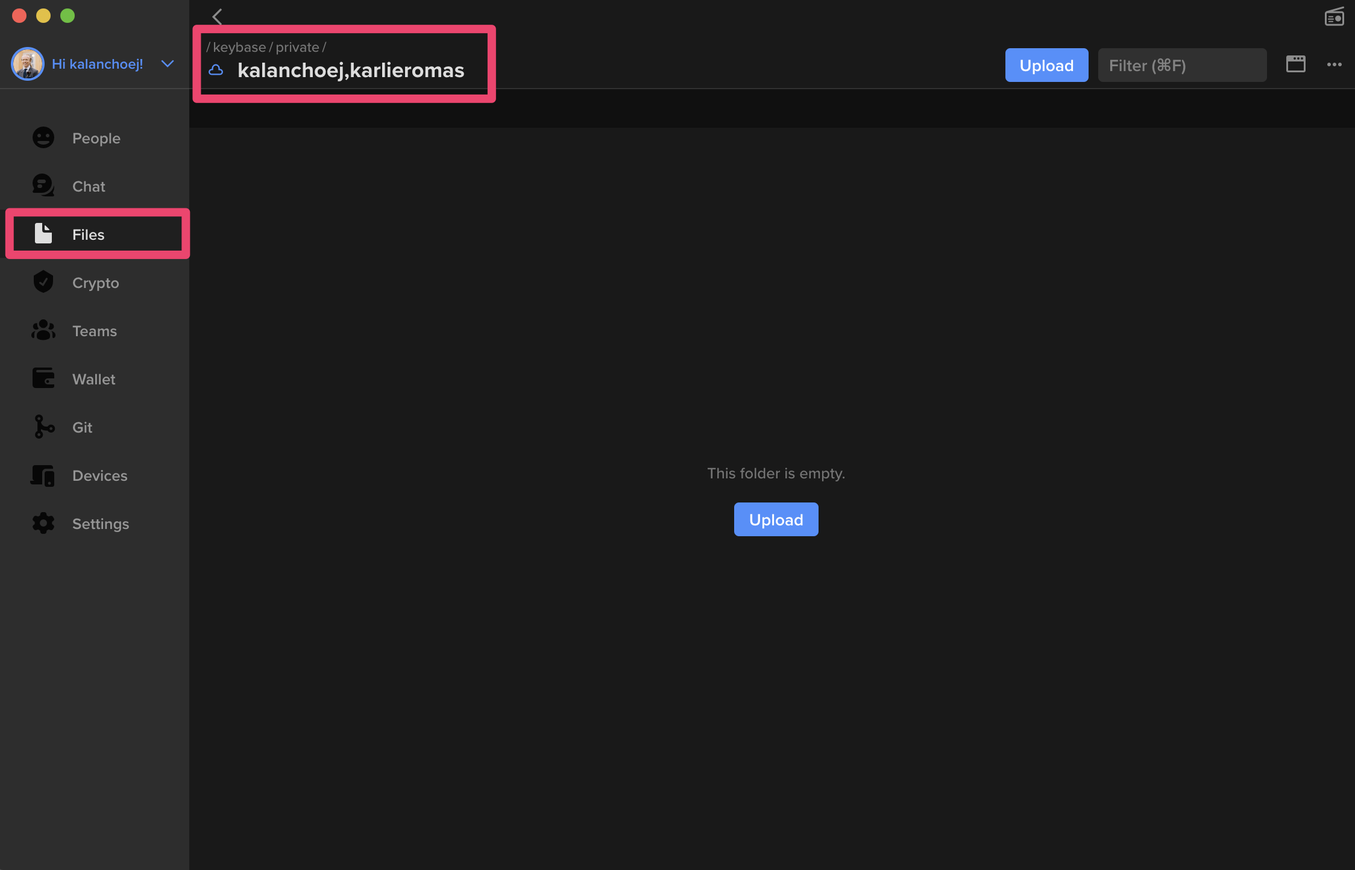This screenshot has height=870, width=1355.
Task: Maximize the window with the green button
Action: pyautogui.click(x=67, y=16)
